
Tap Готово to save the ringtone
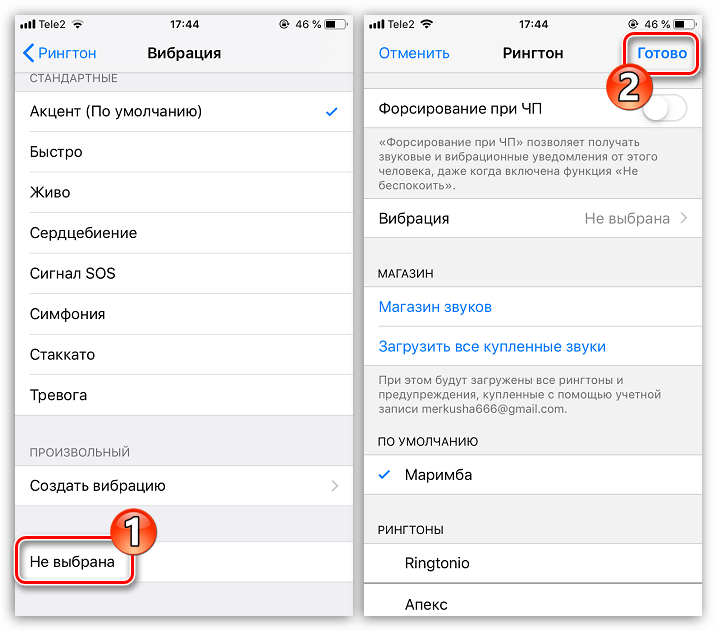point(662,53)
